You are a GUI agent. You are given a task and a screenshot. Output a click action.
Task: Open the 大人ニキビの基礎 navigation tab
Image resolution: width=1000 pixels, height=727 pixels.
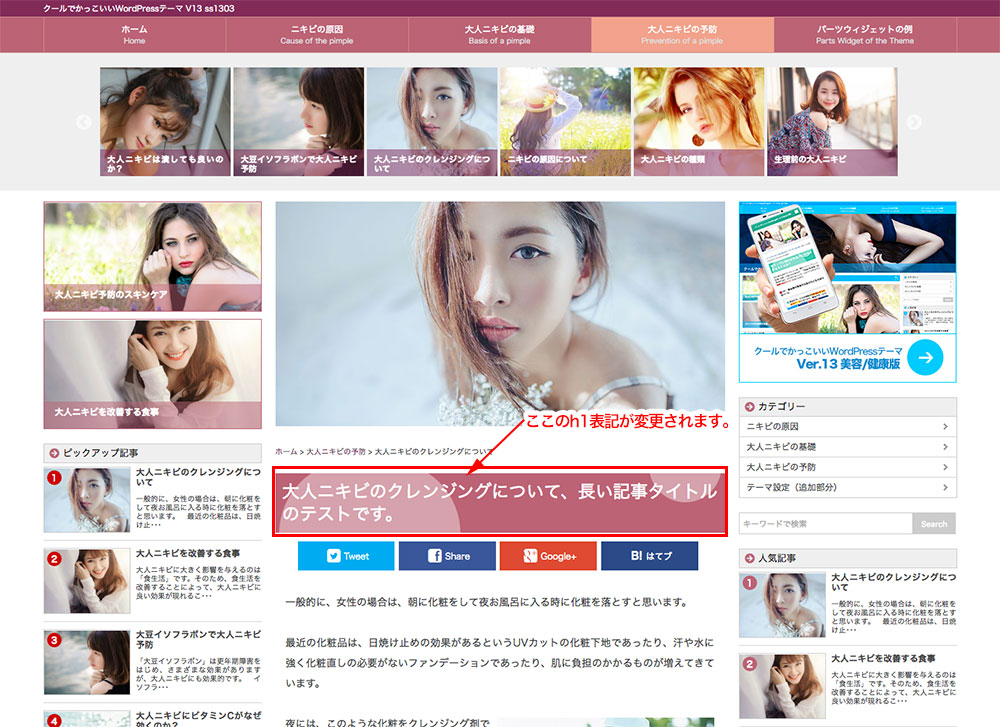coord(499,34)
